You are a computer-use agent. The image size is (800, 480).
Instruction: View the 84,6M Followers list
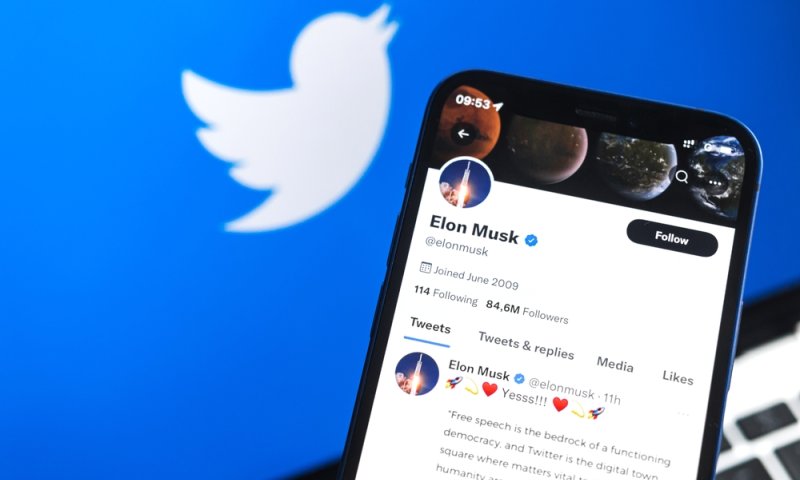[527, 312]
